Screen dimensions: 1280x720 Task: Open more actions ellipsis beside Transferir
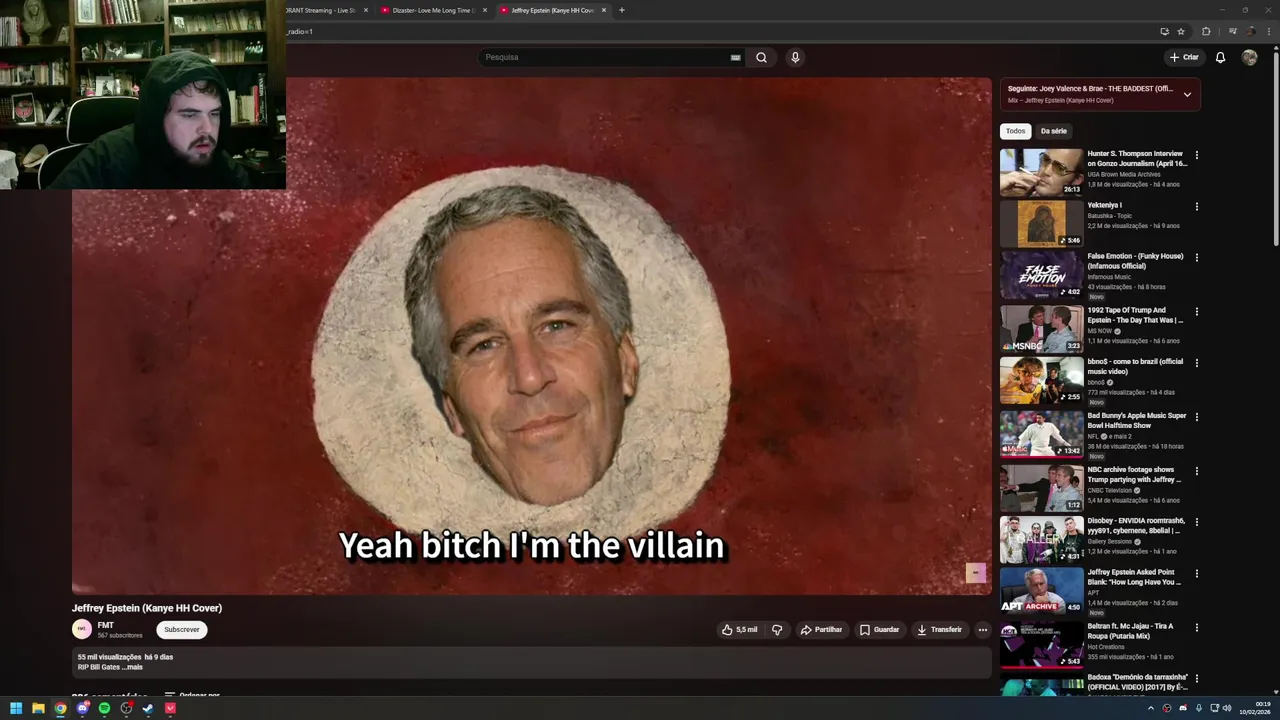coord(983,630)
